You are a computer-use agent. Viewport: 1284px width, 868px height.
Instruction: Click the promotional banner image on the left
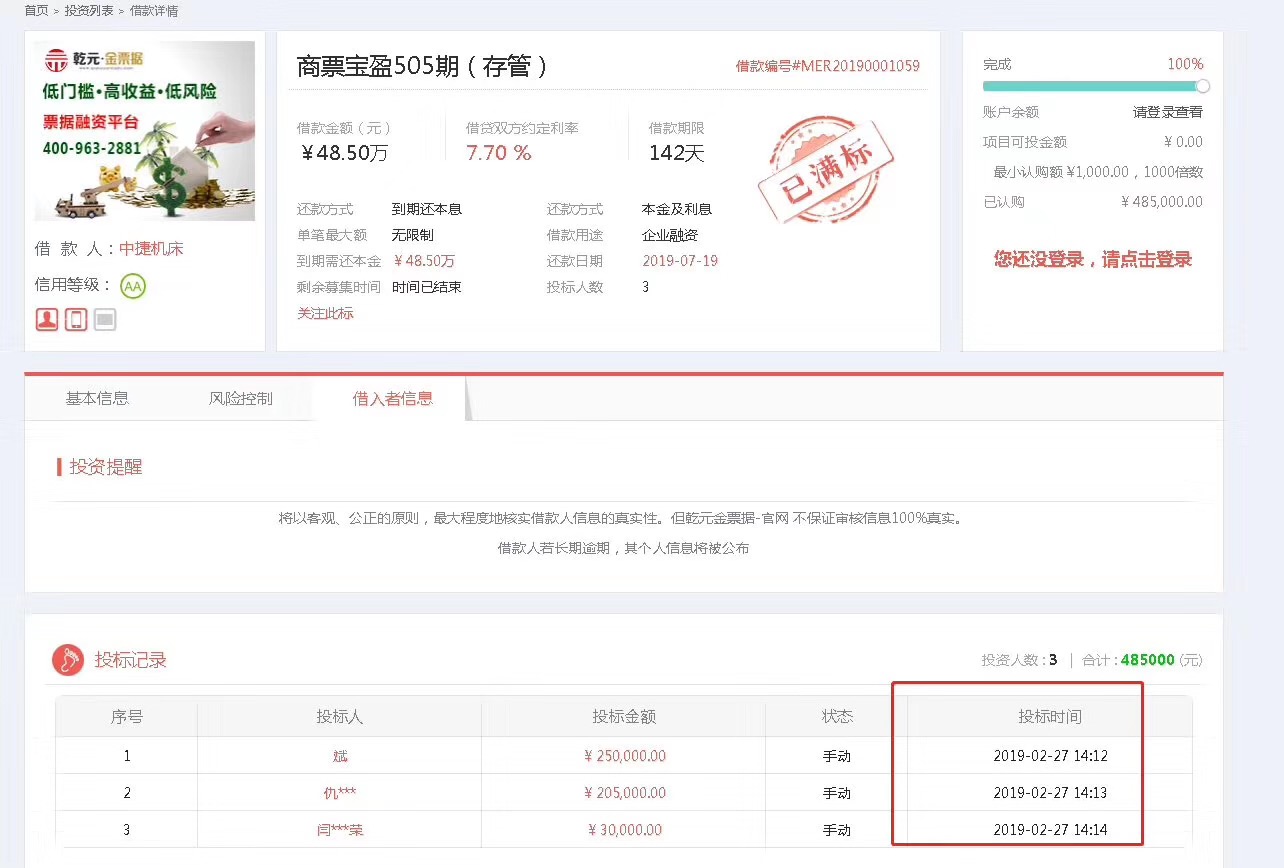pos(144,130)
